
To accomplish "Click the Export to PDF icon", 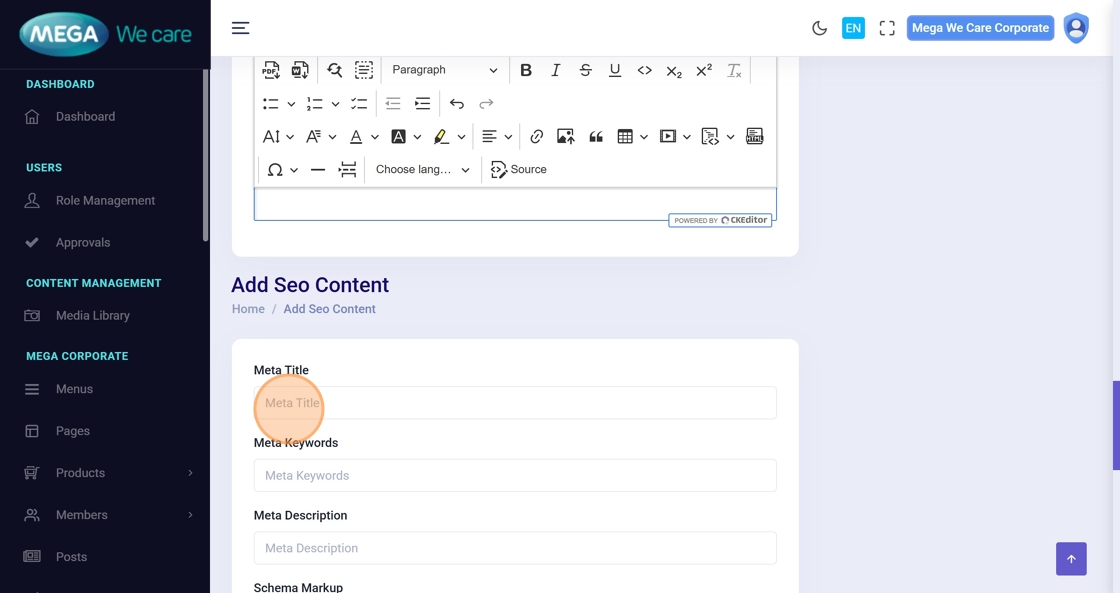I will [x=271, y=70].
